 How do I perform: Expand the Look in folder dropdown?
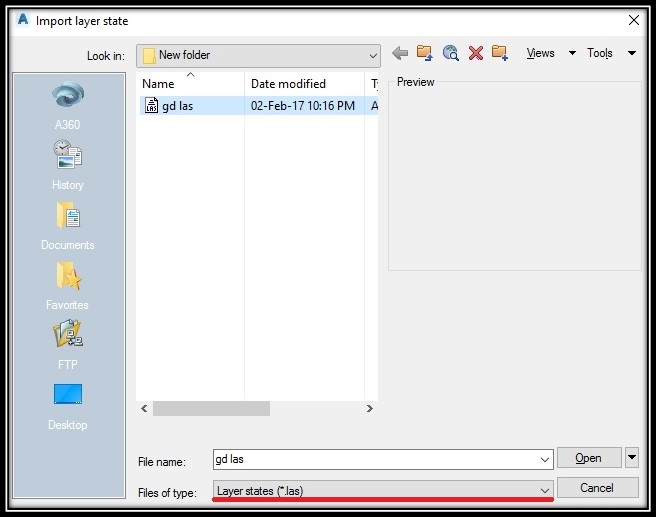click(x=373, y=56)
